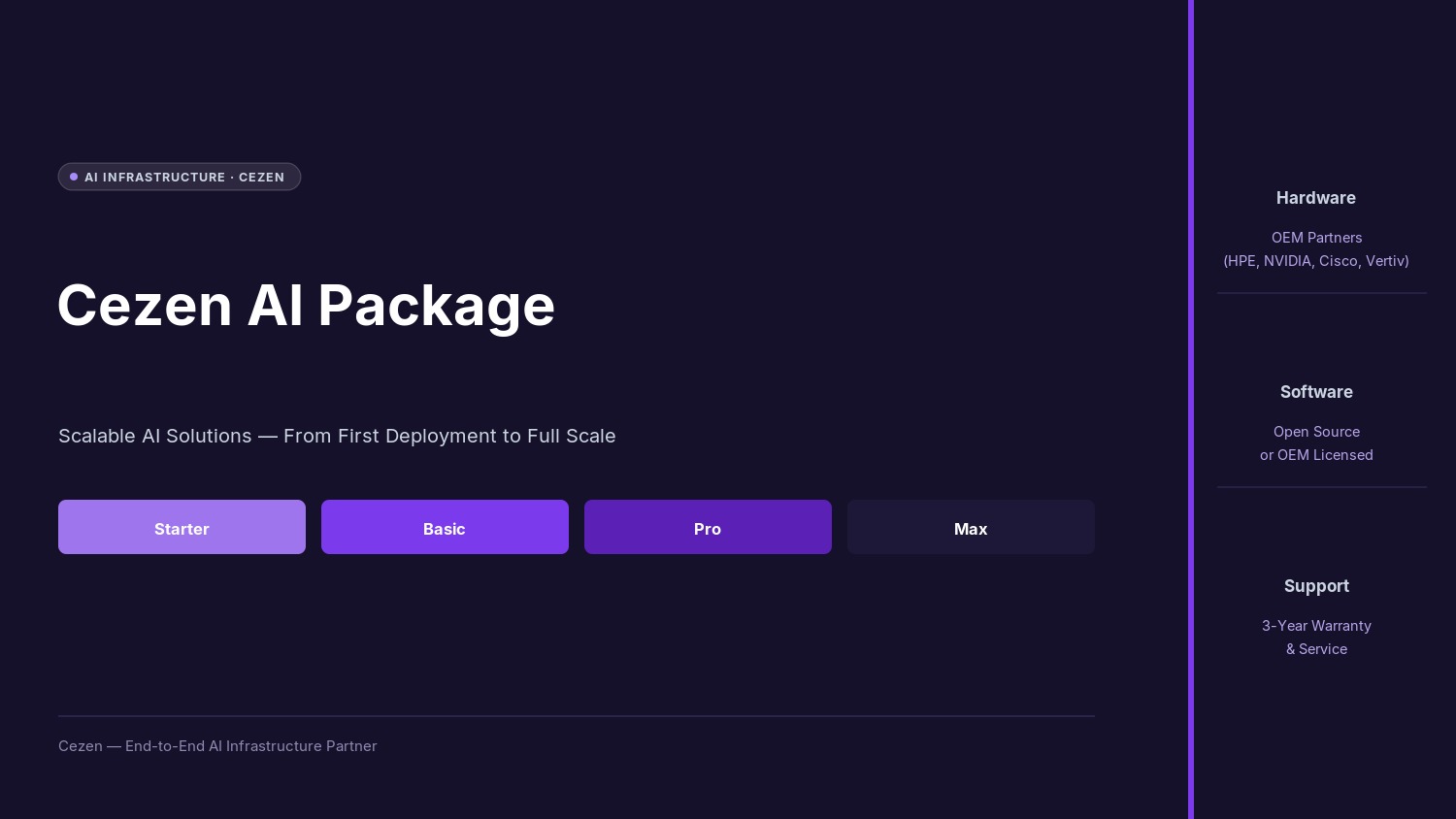Open the Pro package option
Image resolution: width=1456 pixels, height=819 pixels.
pyautogui.click(x=708, y=527)
